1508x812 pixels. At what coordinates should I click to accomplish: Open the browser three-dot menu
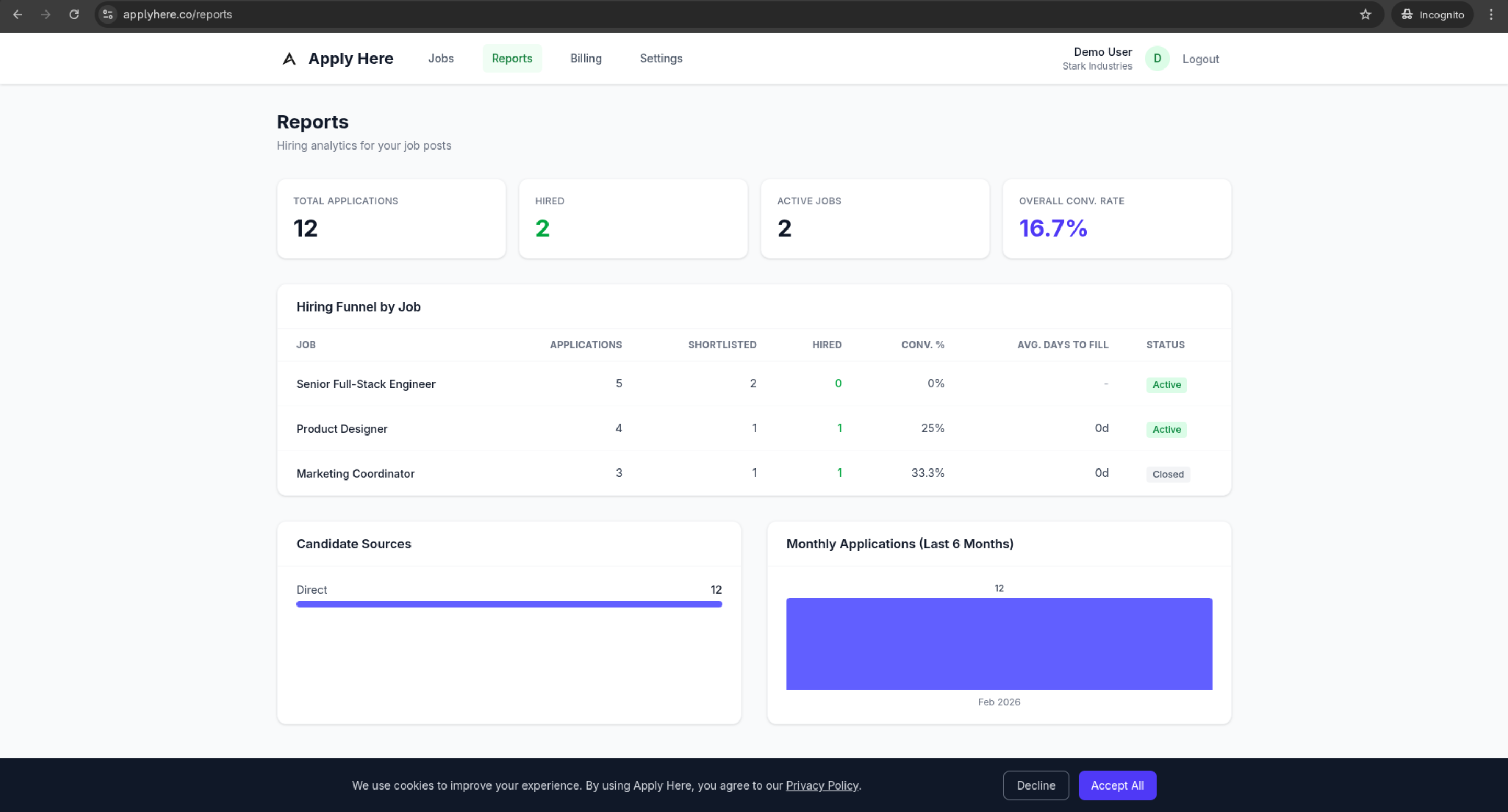(x=1491, y=15)
